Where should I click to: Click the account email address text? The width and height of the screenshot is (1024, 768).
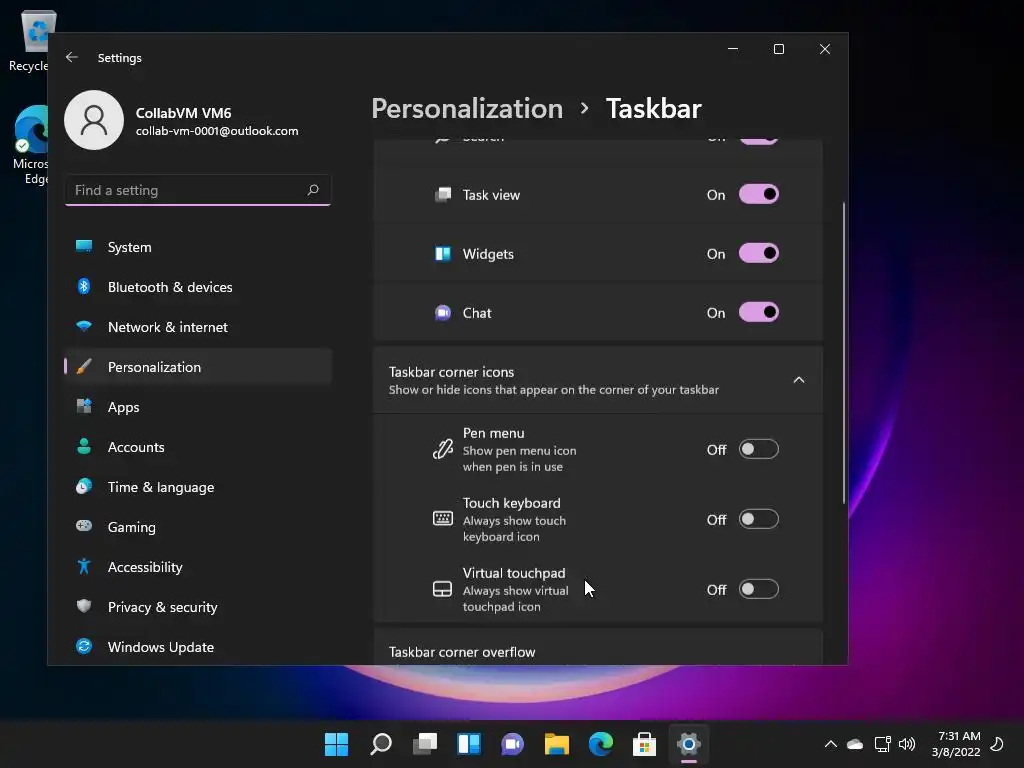pyautogui.click(x=217, y=131)
